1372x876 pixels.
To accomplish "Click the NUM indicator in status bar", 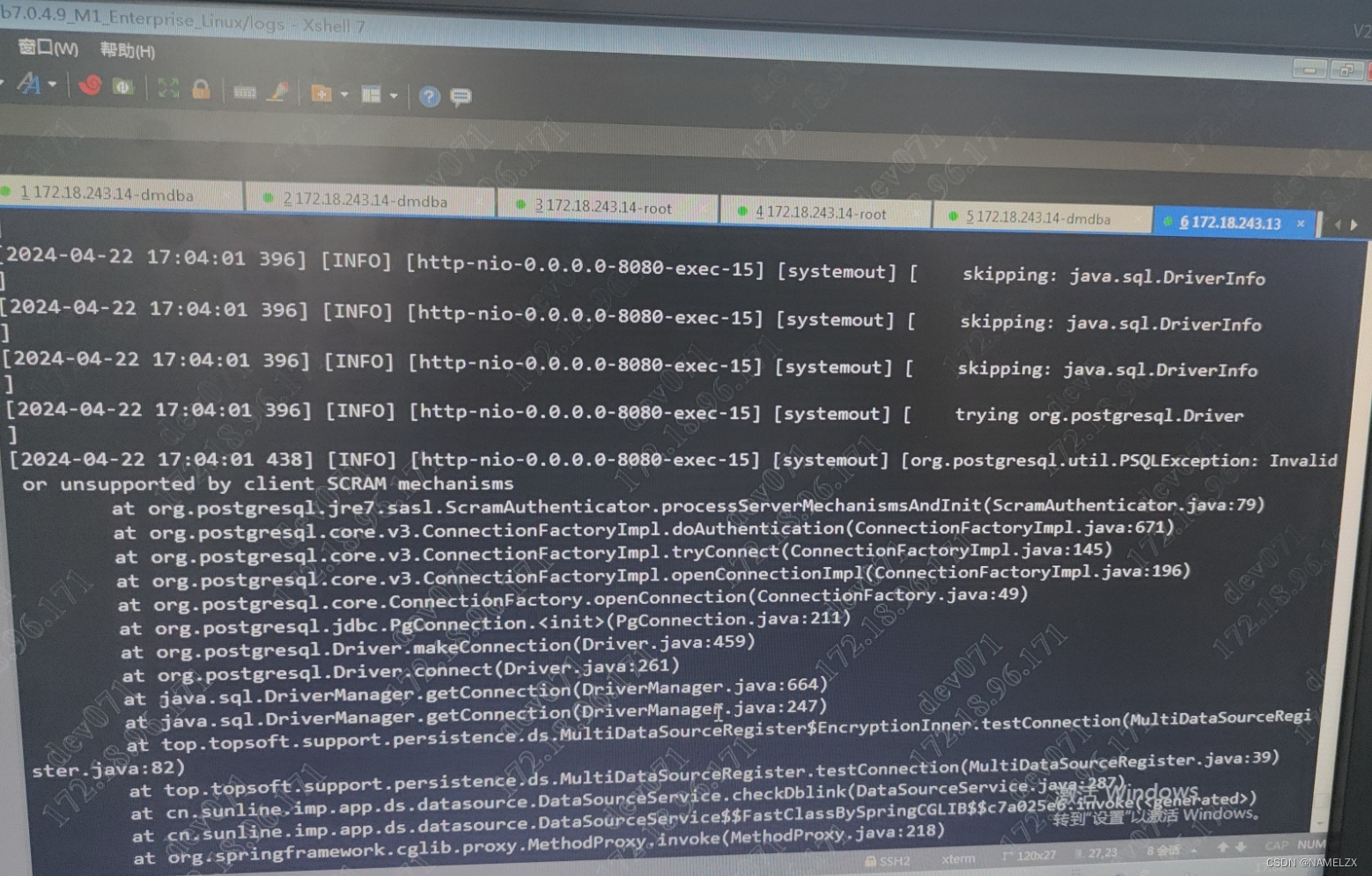I will click(1311, 844).
